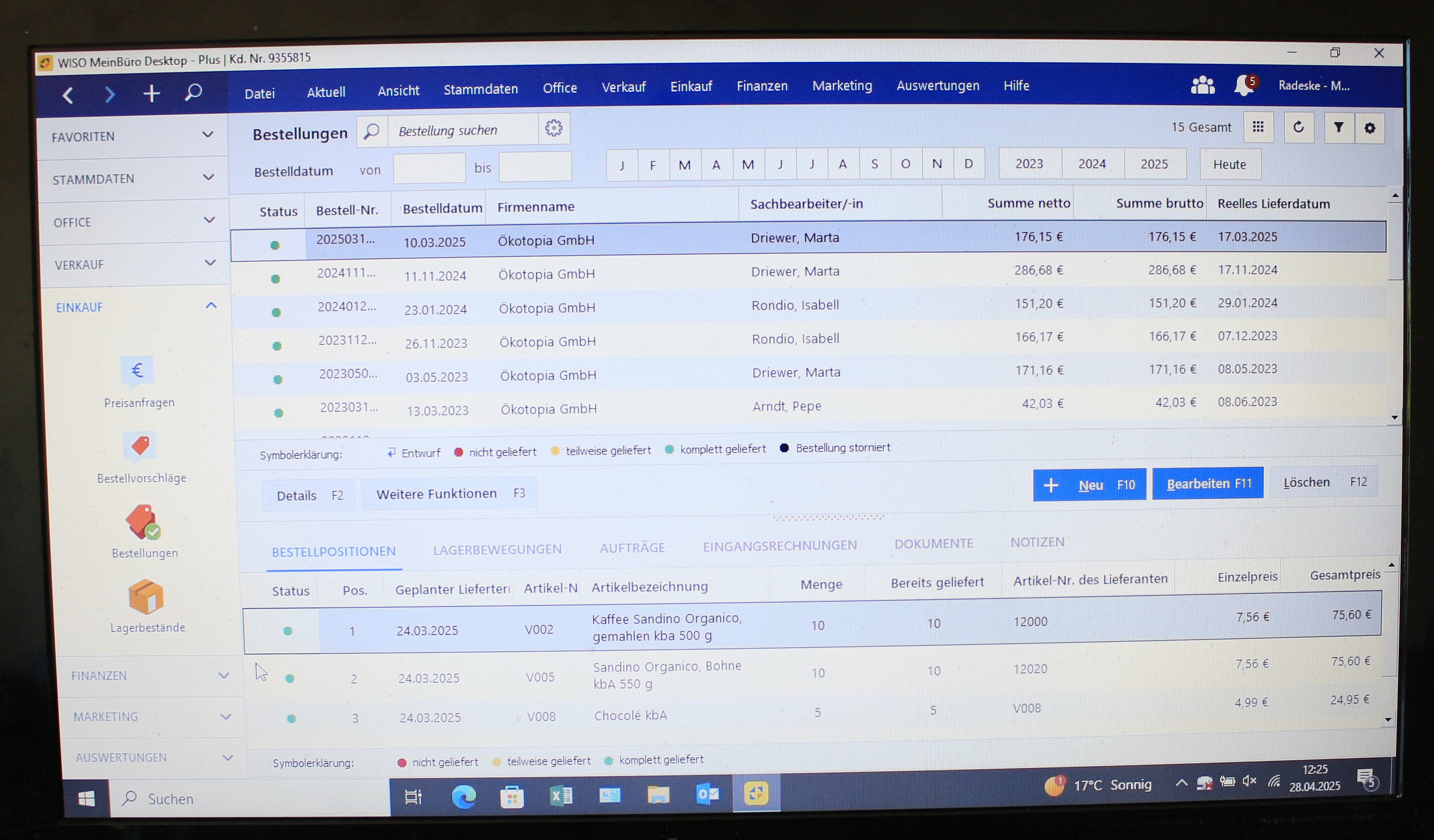
Task: Click the Weitere Funktionen F3 button
Action: click(450, 494)
